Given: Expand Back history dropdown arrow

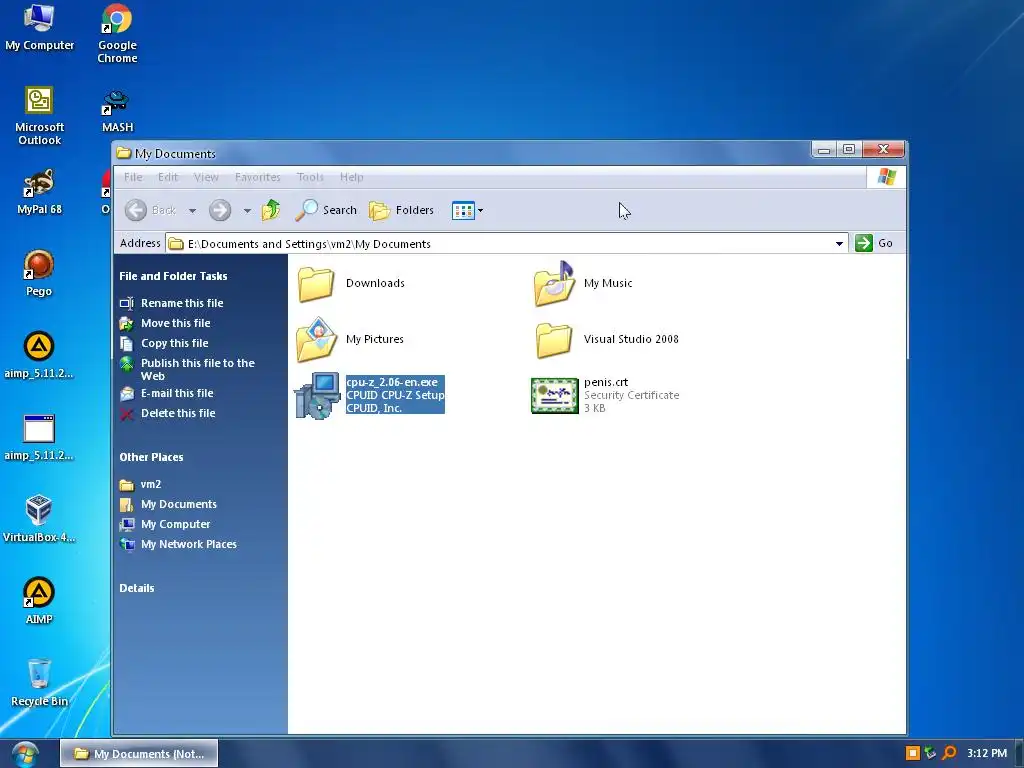Looking at the screenshot, I should [x=192, y=210].
